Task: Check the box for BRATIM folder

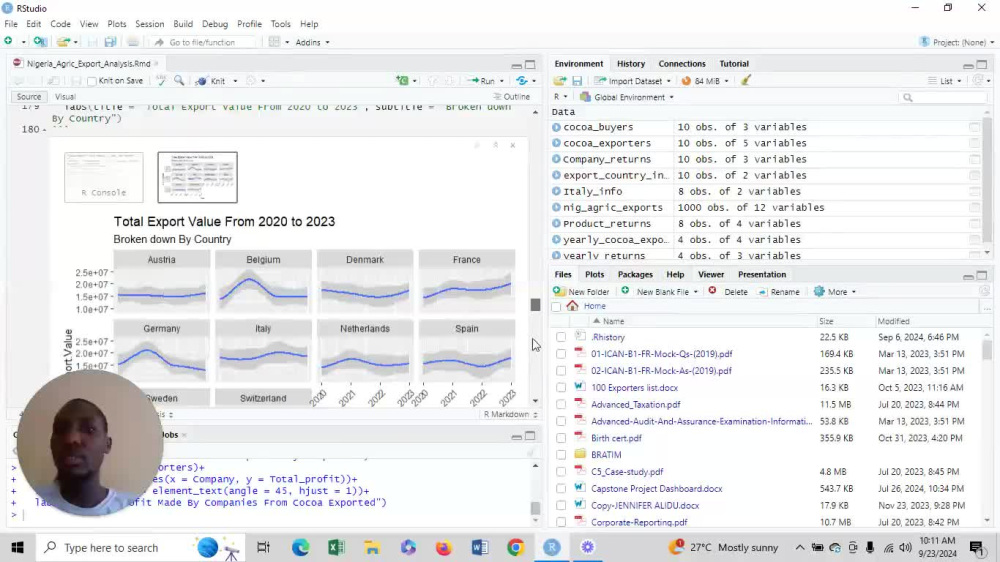Action: pyautogui.click(x=561, y=455)
